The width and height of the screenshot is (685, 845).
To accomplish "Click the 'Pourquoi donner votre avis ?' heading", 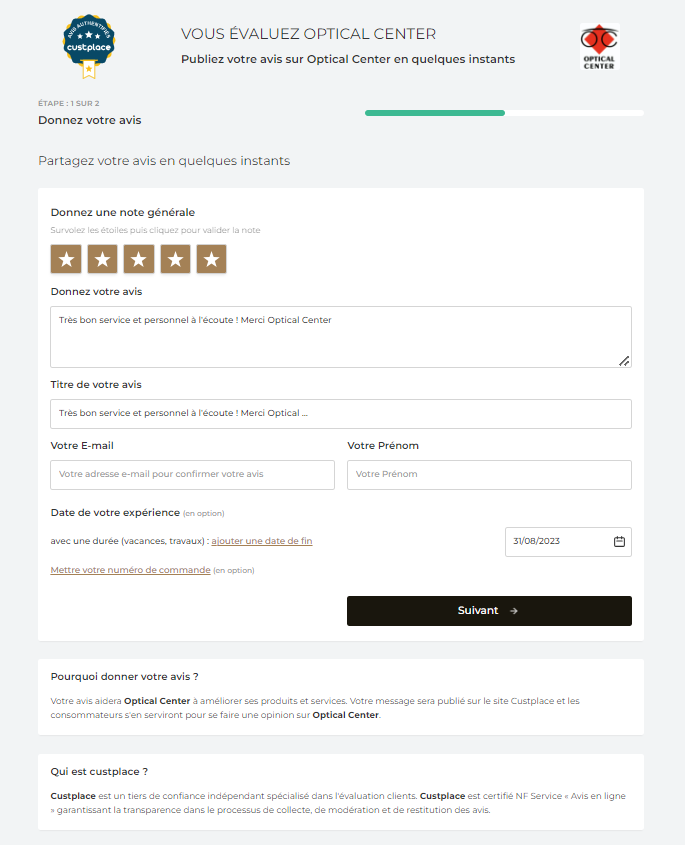I will [x=124, y=677].
